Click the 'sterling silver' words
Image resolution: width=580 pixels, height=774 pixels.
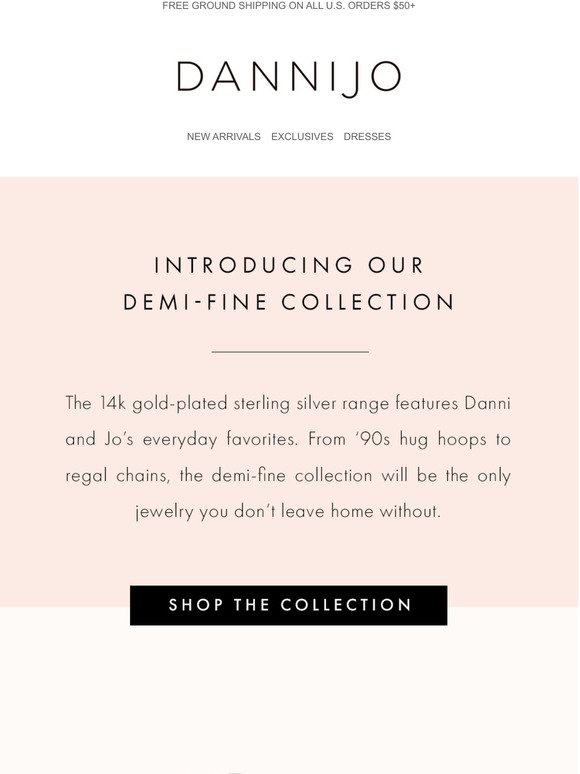pos(262,404)
